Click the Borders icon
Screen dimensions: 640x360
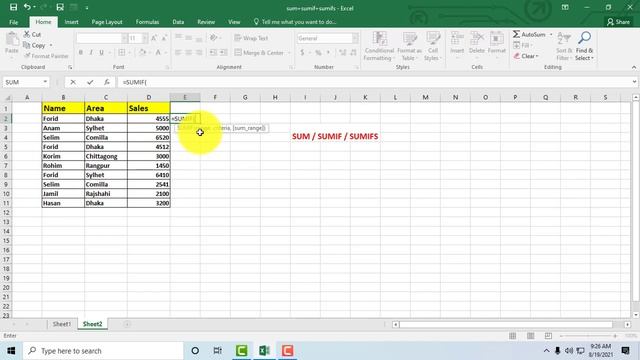(122, 52)
